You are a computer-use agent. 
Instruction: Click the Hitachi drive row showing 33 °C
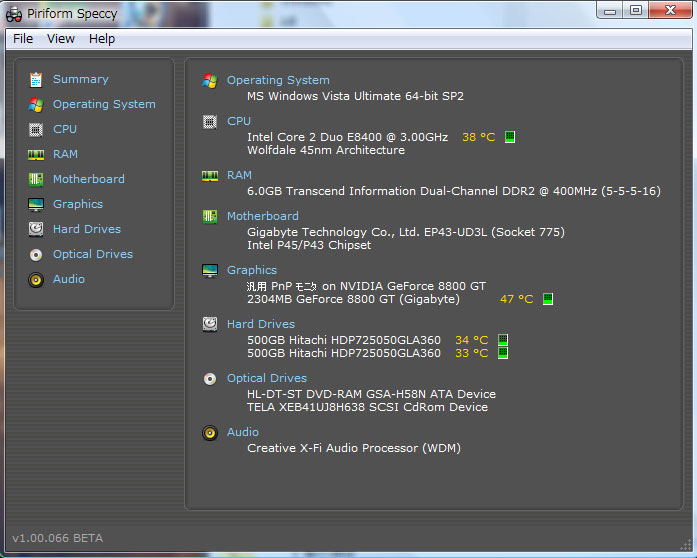[x=377, y=353]
